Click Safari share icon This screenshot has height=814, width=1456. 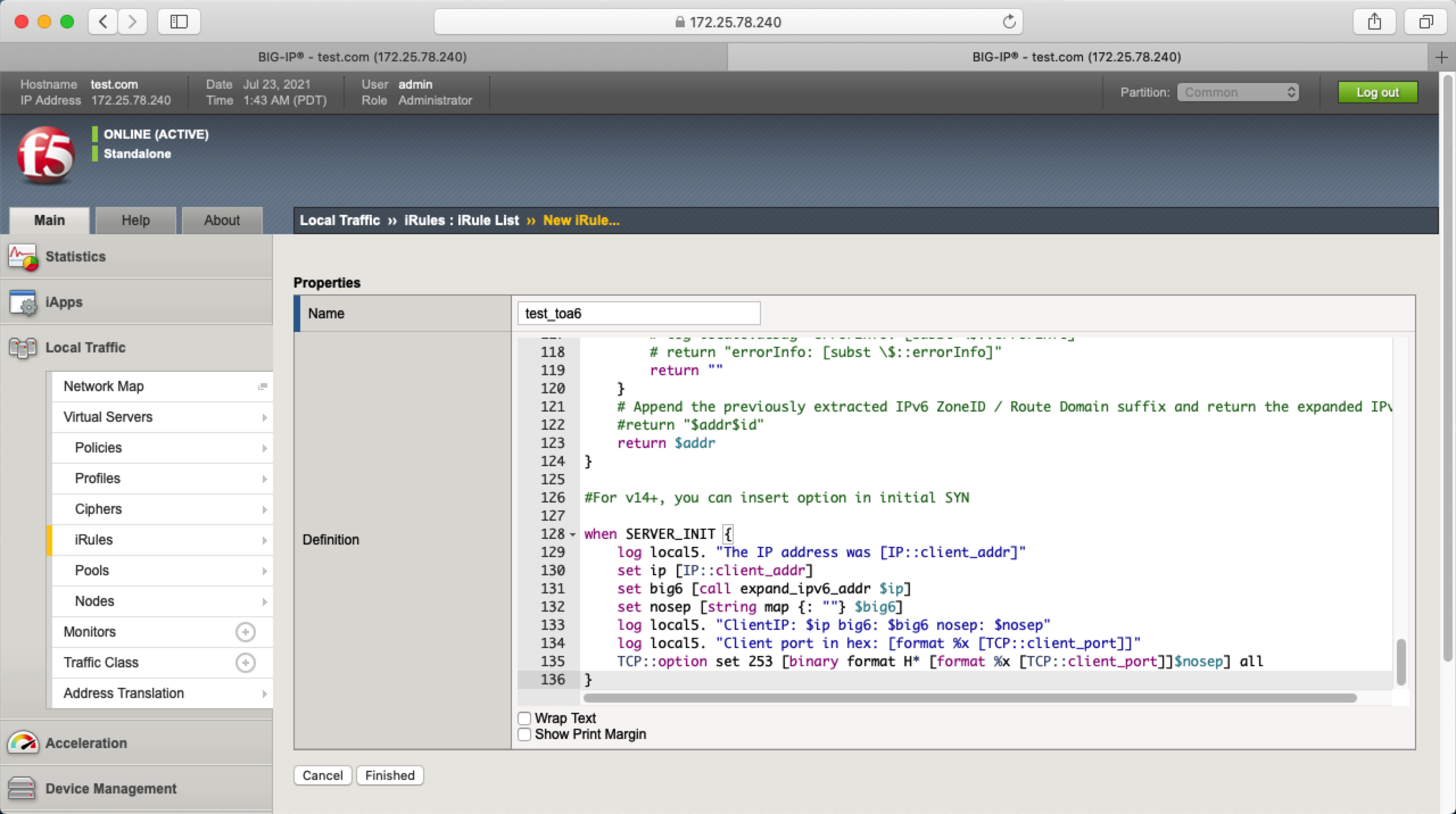pos(1374,22)
